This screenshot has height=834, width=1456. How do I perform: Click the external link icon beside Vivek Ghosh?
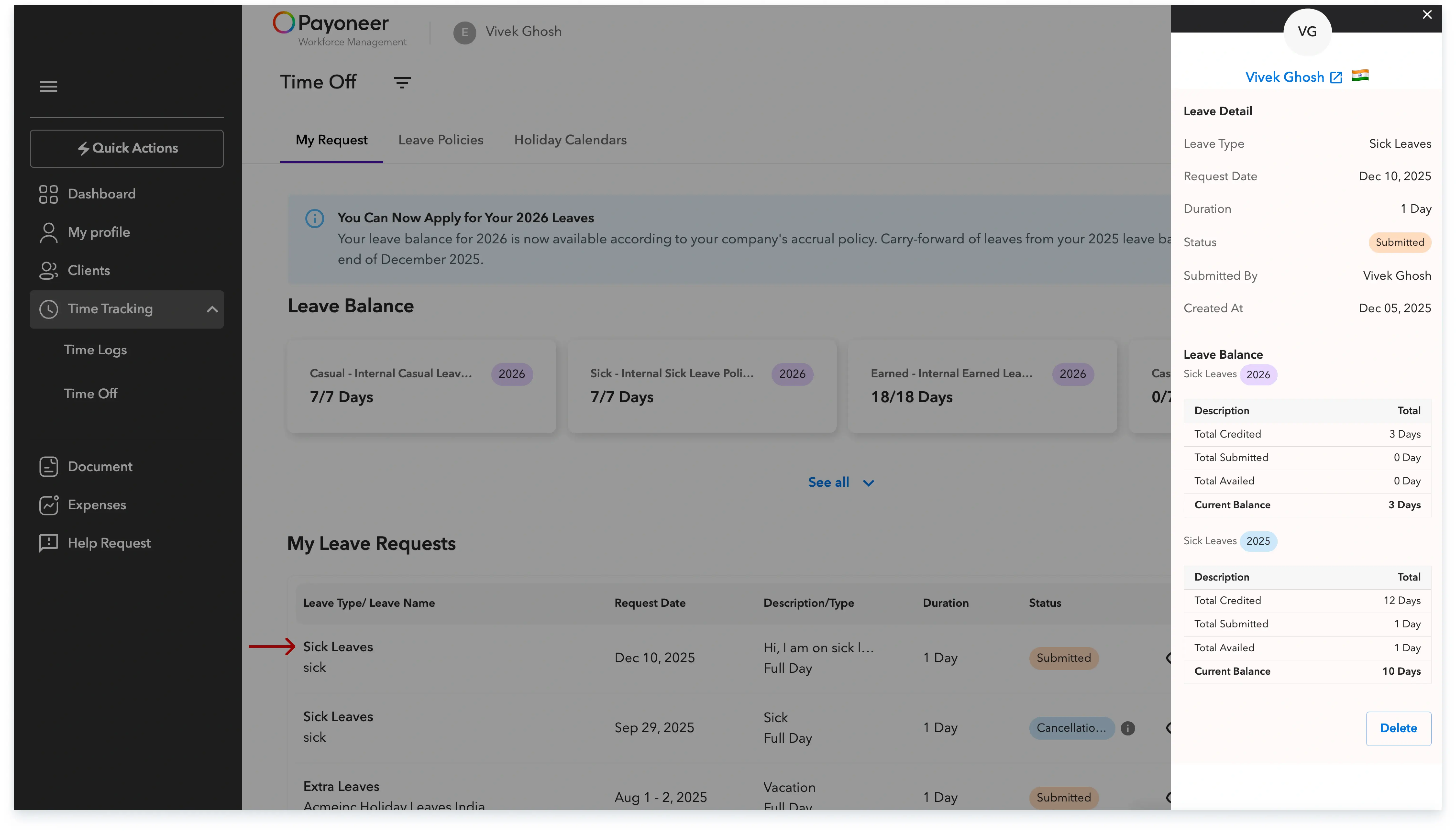tap(1336, 77)
